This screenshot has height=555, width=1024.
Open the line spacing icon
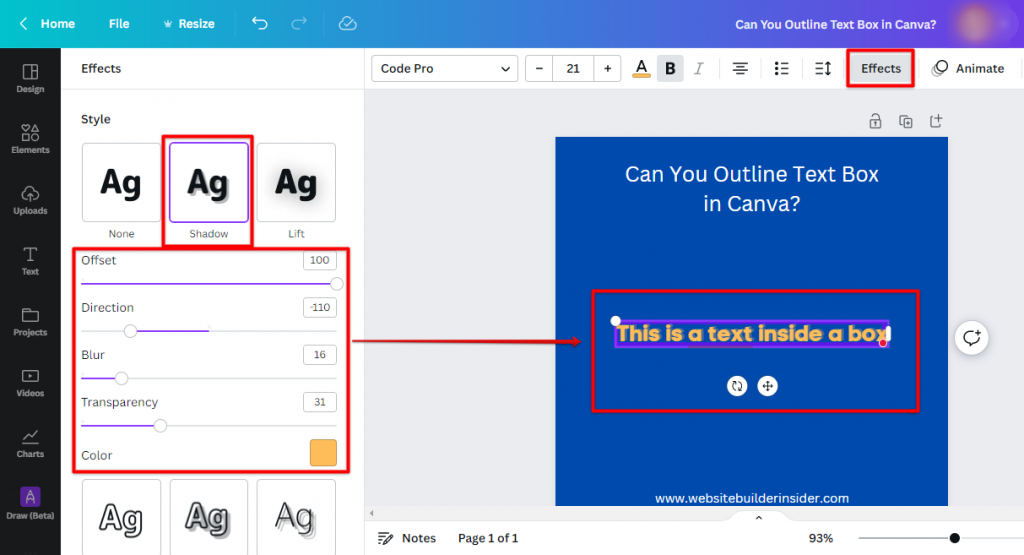[x=823, y=68]
